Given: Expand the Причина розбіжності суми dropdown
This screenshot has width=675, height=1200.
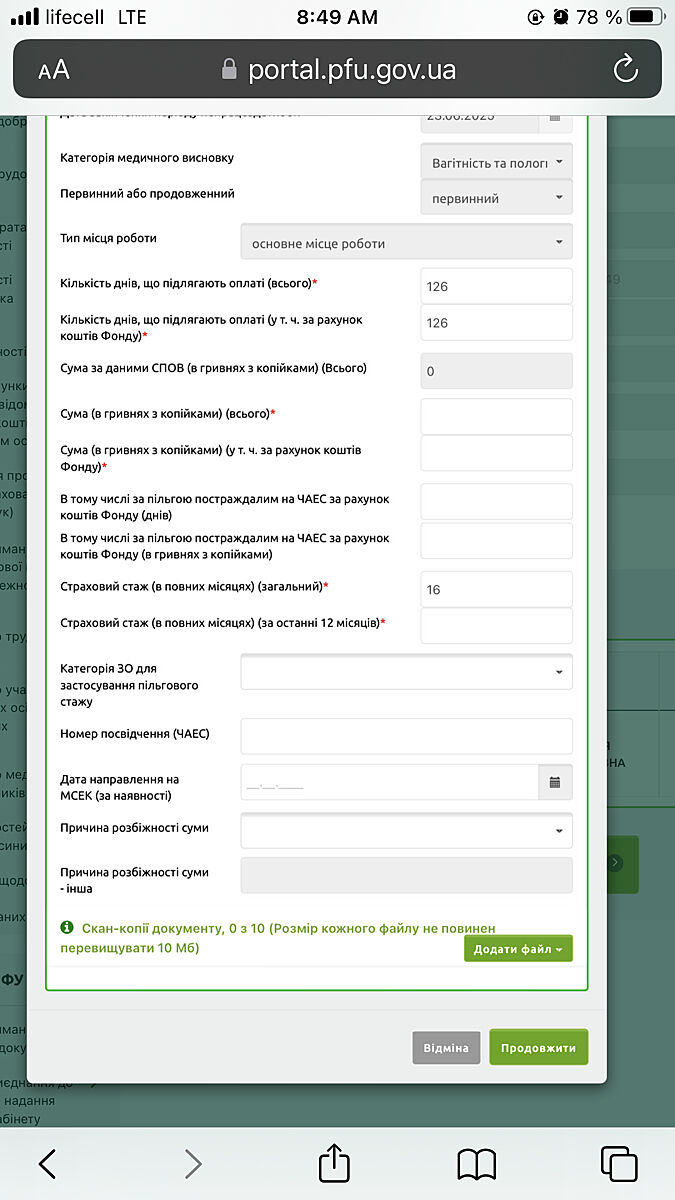Looking at the screenshot, I should click(x=406, y=830).
